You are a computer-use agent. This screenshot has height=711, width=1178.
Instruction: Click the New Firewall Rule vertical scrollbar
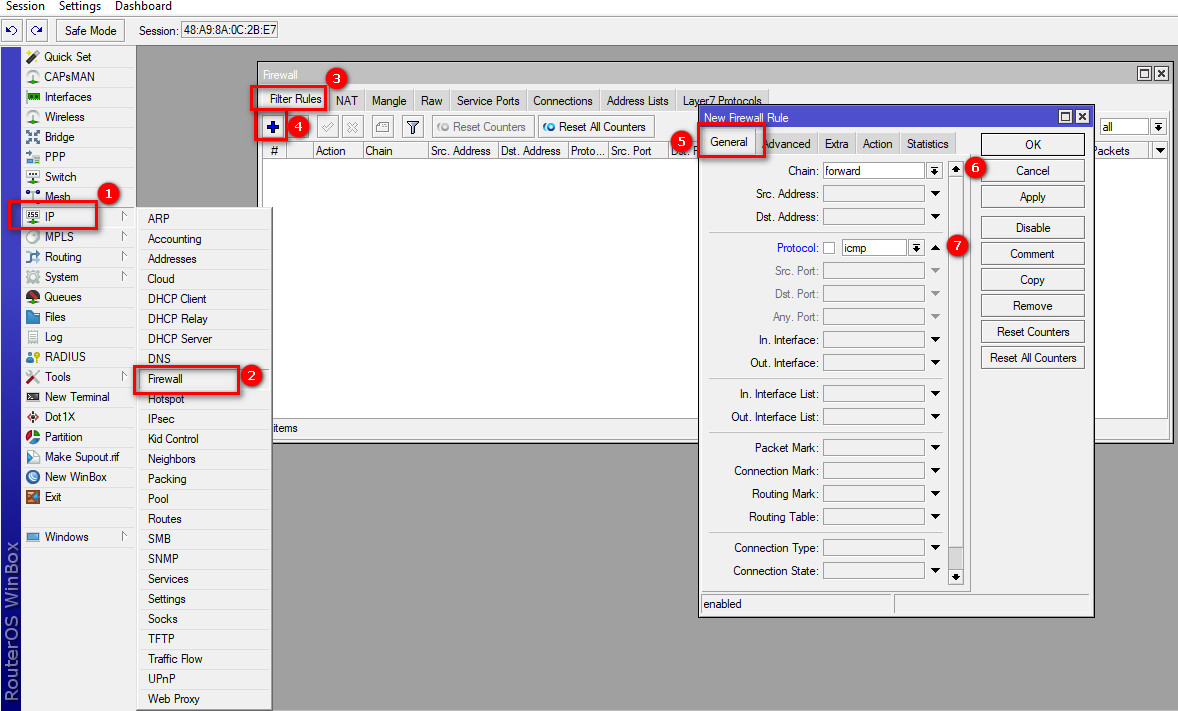(x=955, y=400)
